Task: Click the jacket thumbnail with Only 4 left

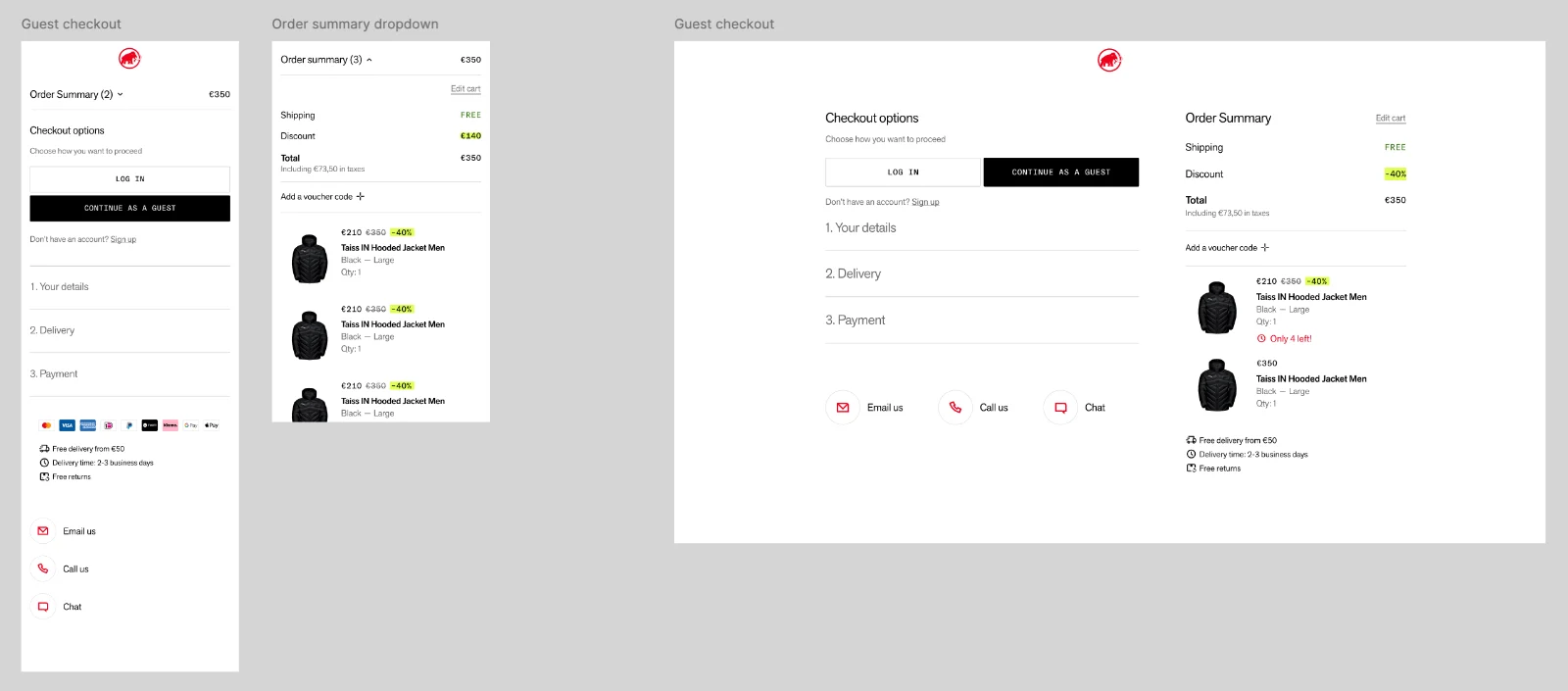Action: tap(1217, 308)
